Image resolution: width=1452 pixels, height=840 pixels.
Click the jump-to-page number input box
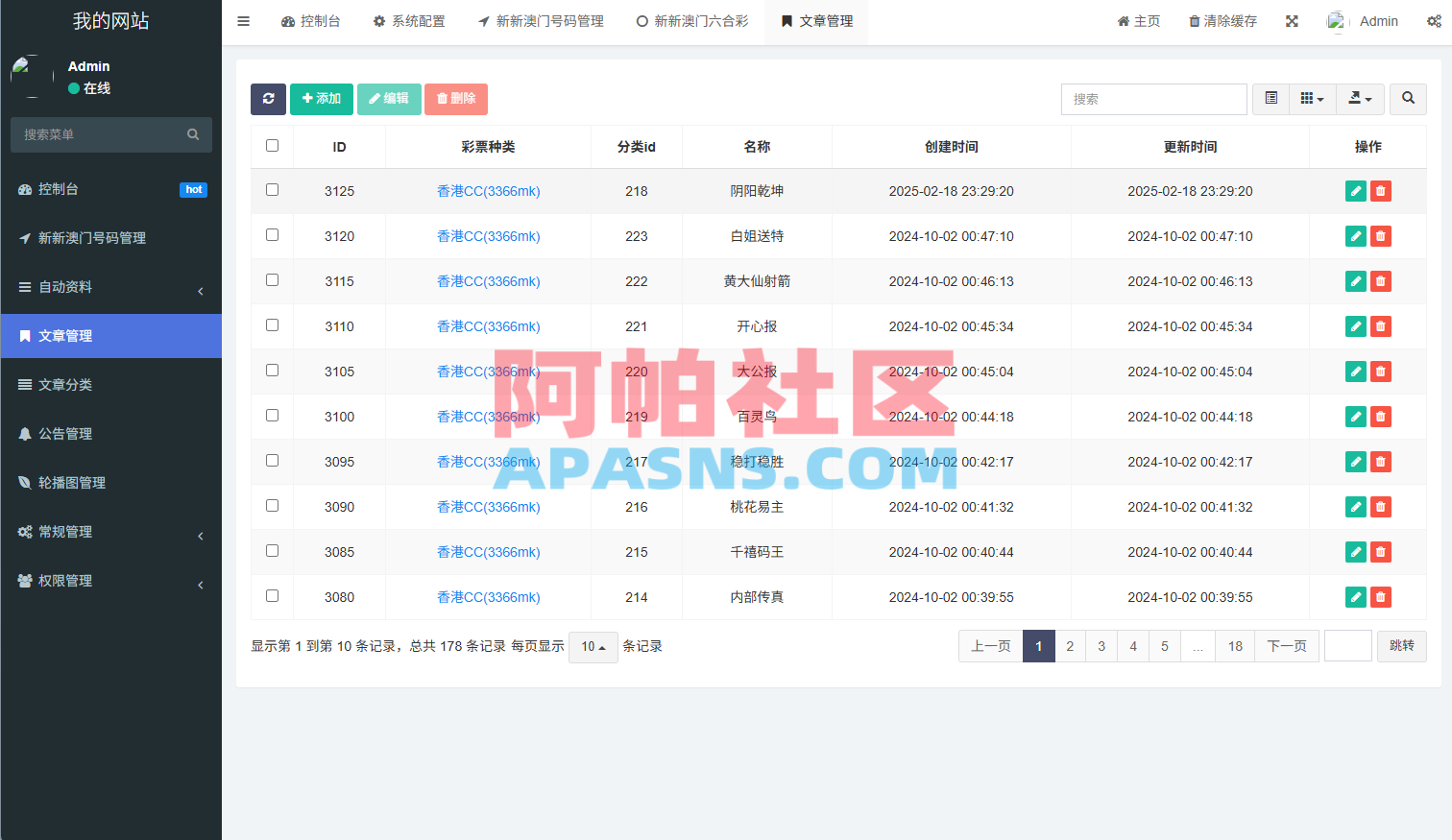[x=1348, y=646]
